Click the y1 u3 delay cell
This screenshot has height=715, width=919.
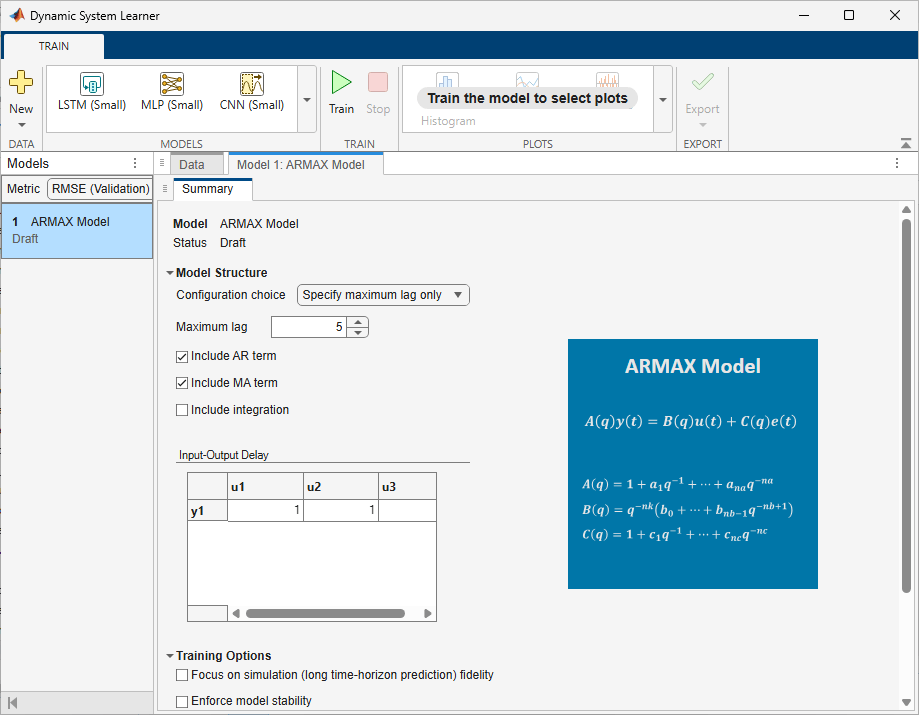click(x=407, y=510)
